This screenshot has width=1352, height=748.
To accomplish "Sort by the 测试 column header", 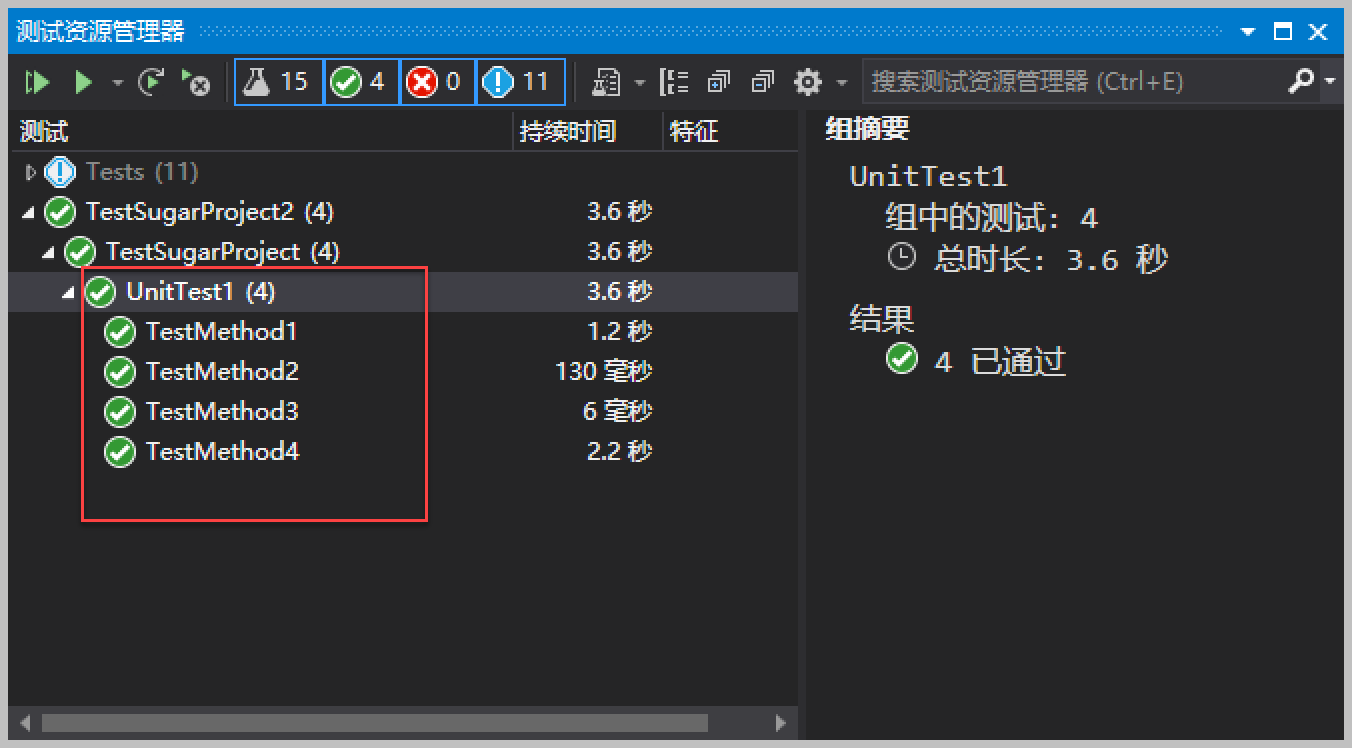I will (260, 131).
